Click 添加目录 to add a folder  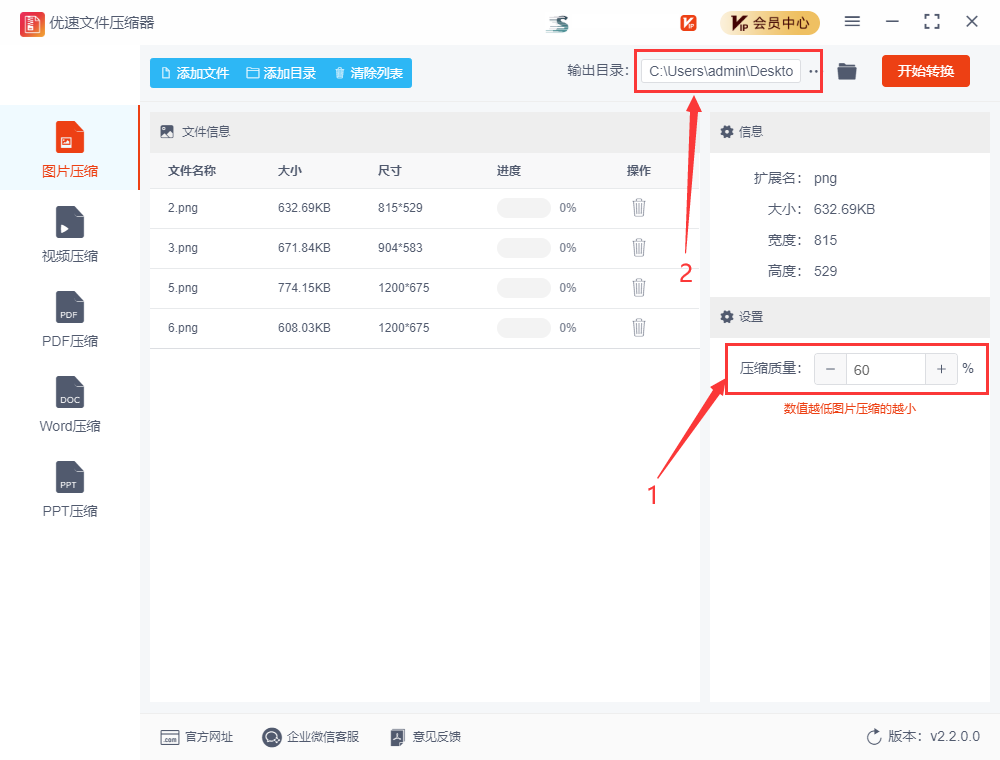pos(281,73)
